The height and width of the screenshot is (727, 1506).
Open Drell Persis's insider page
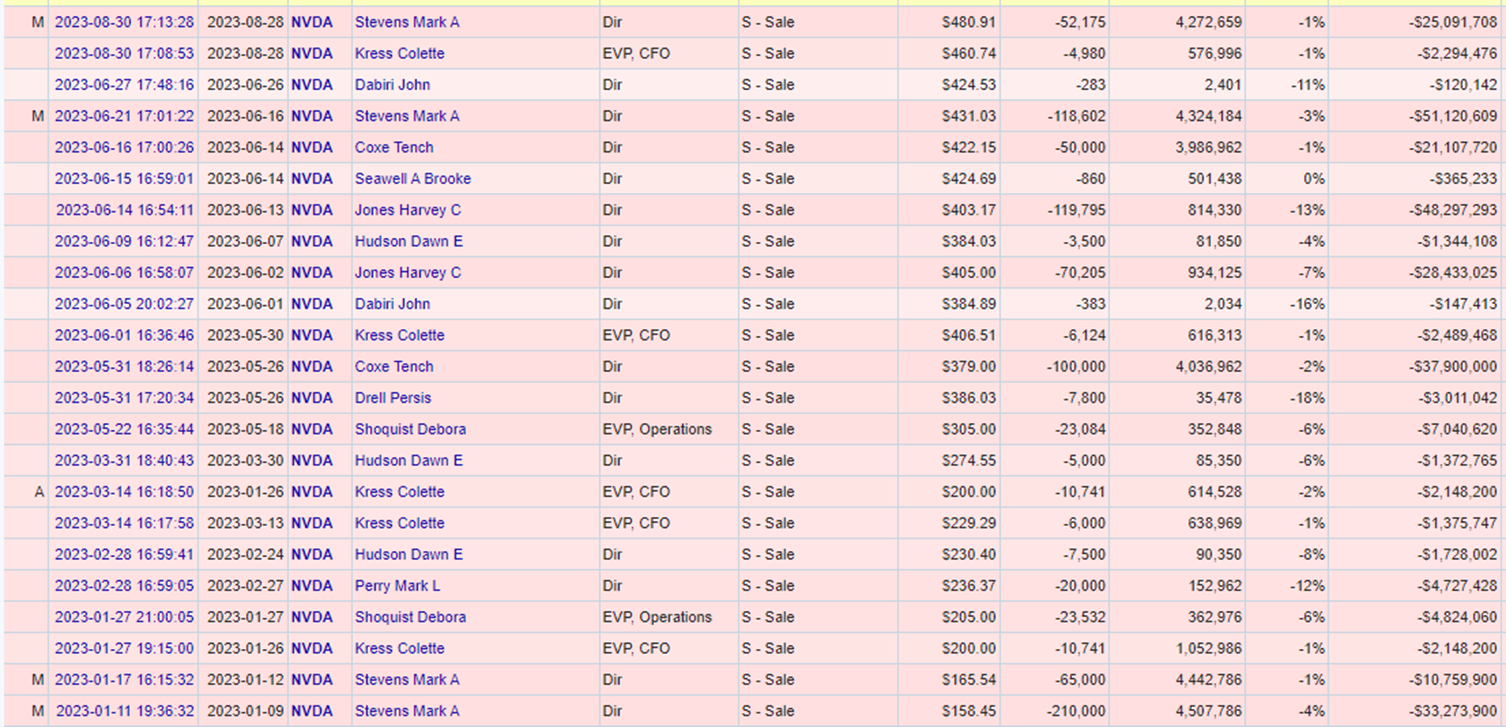click(x=393, y=398)
